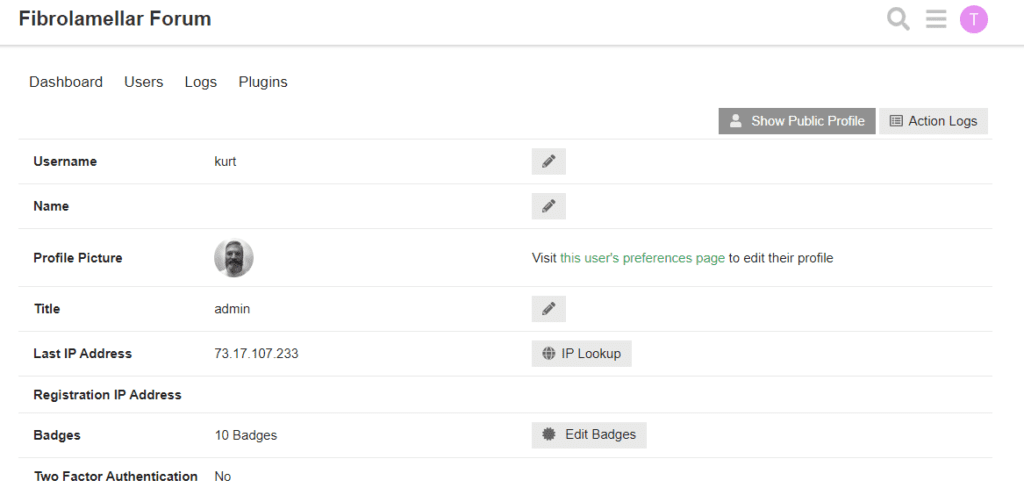1024x502 pixels.
Task: Click the list icon in Action Logs
Action: pyautogui.click(x=896, y=121)
